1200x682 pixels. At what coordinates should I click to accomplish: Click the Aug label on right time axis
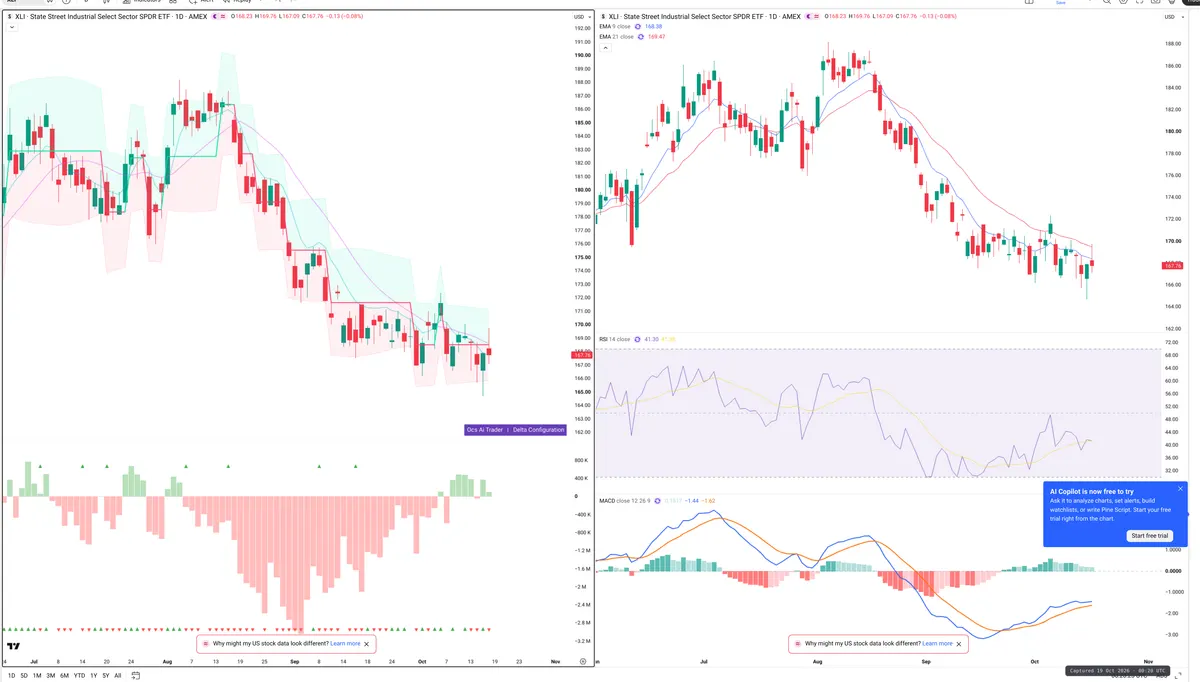click(x=817, y=661)
